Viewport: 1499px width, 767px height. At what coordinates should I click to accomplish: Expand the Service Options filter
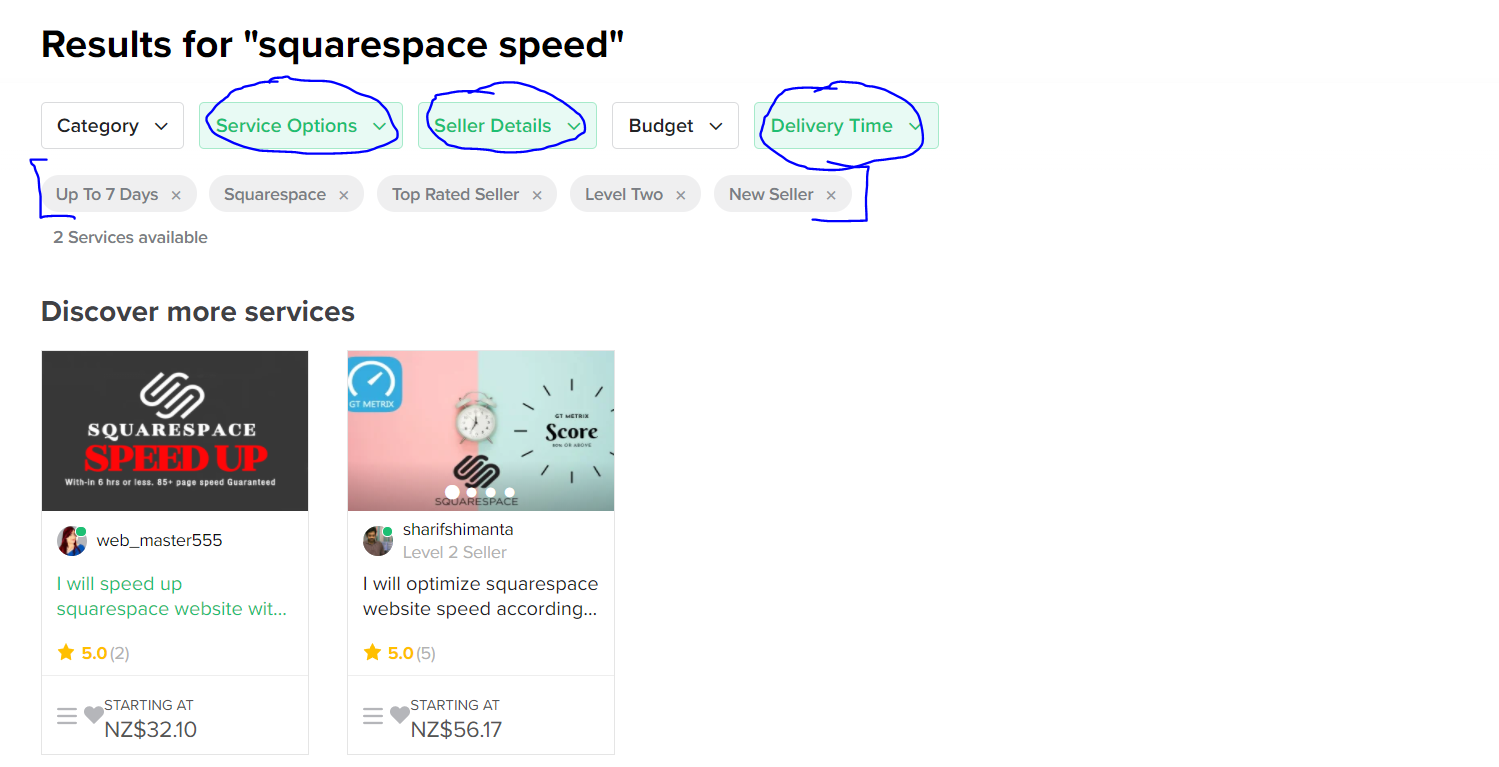pyautogui.click(x=301, y=126)
